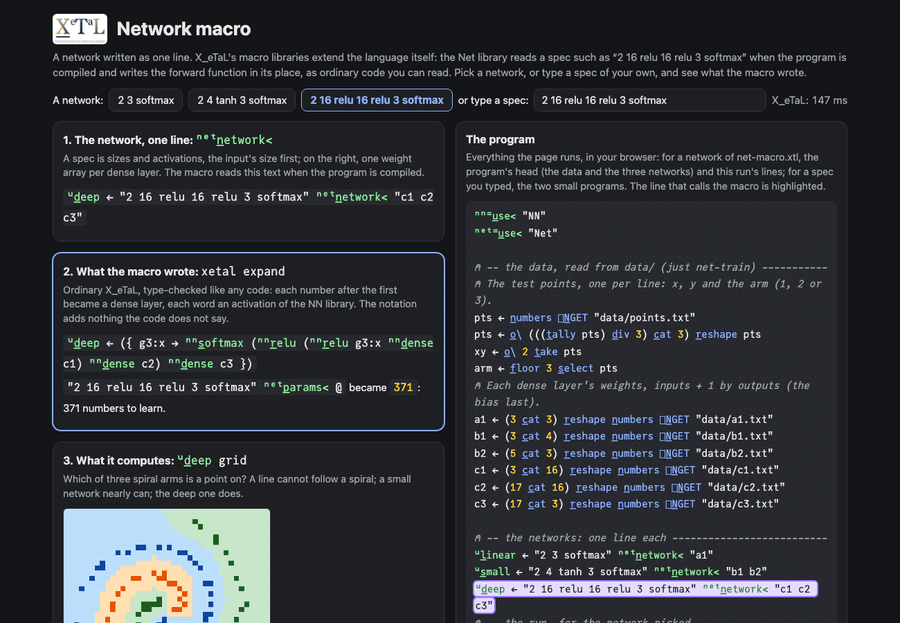900x623 pixels.
Task: Select the "xetal expand" command text
Action: 243,271
